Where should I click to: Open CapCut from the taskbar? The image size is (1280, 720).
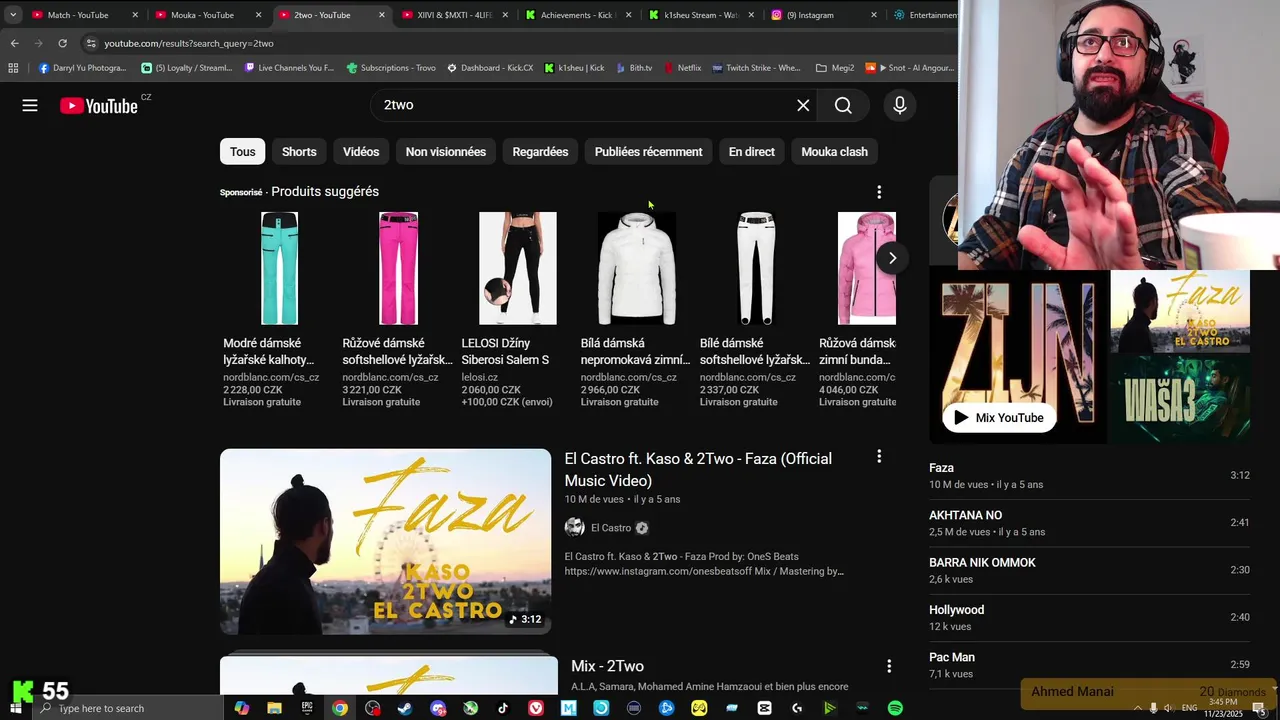coord(764,708)
